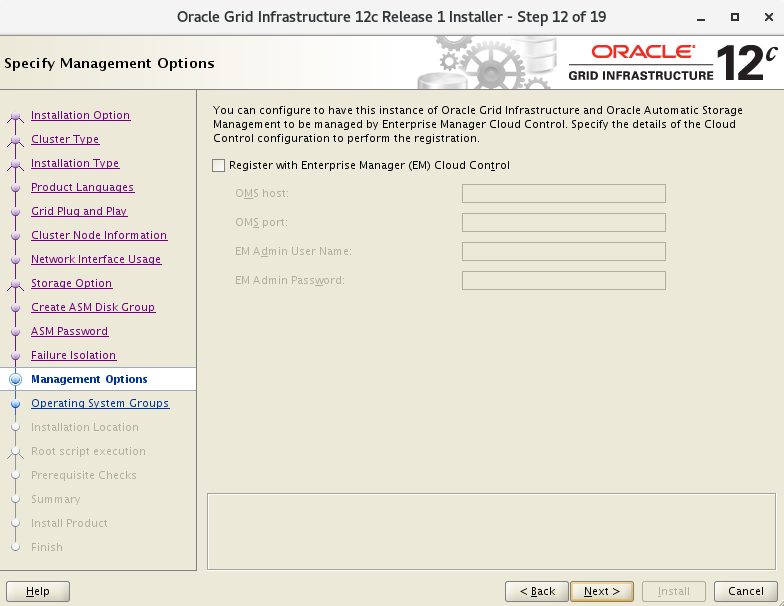Open Cluster Node Information step
The image size is (784, 606).
click(x=99, y=235)
